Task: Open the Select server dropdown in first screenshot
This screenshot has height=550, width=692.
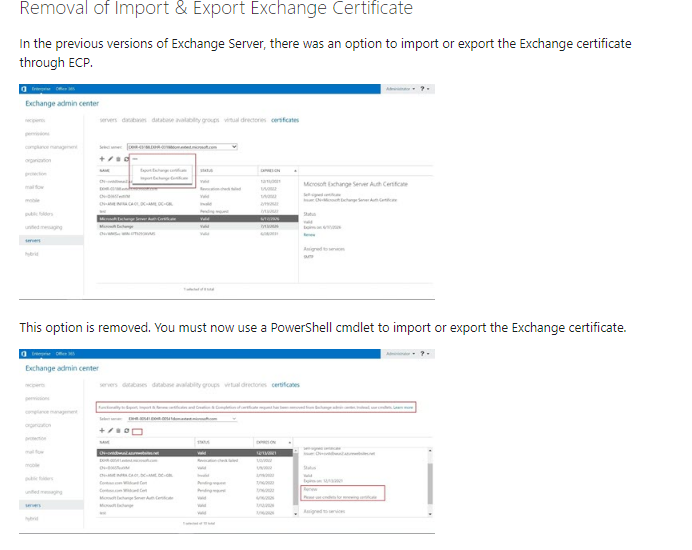Action: click(182, 147)
